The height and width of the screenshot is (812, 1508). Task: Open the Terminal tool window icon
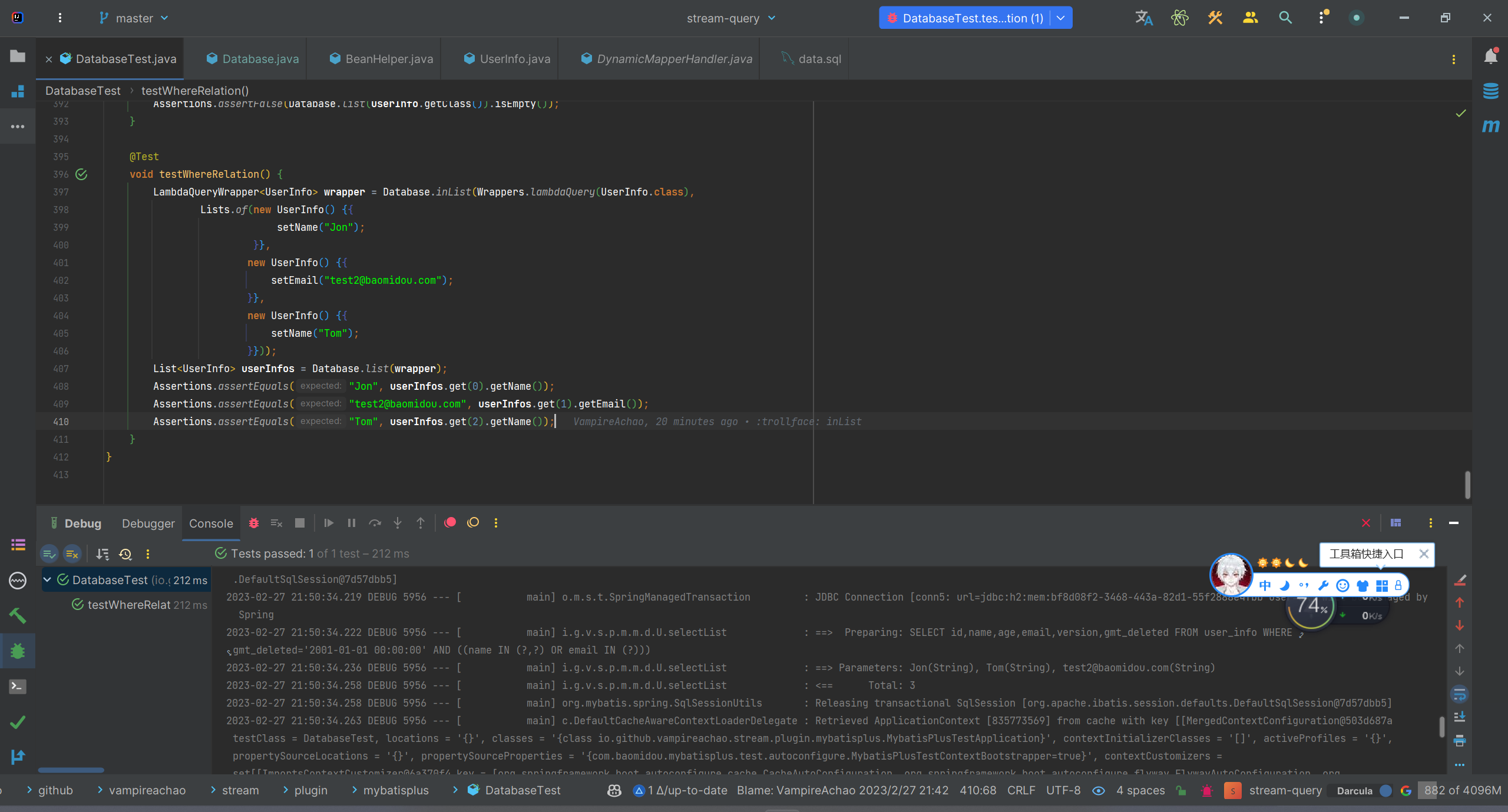[x=18, y=687]
